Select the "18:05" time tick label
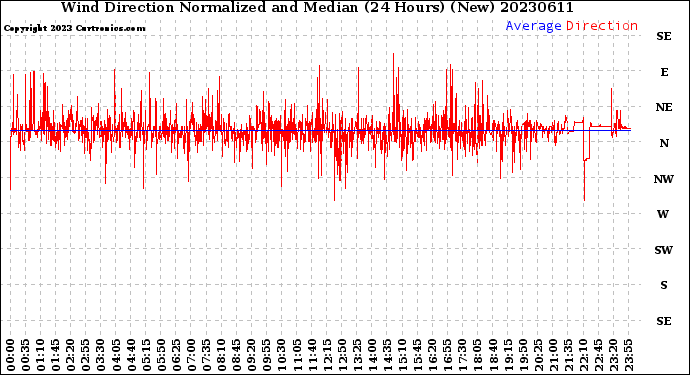Image resolution: width=690 pixels, height=375 pixels. pos(478,355)
